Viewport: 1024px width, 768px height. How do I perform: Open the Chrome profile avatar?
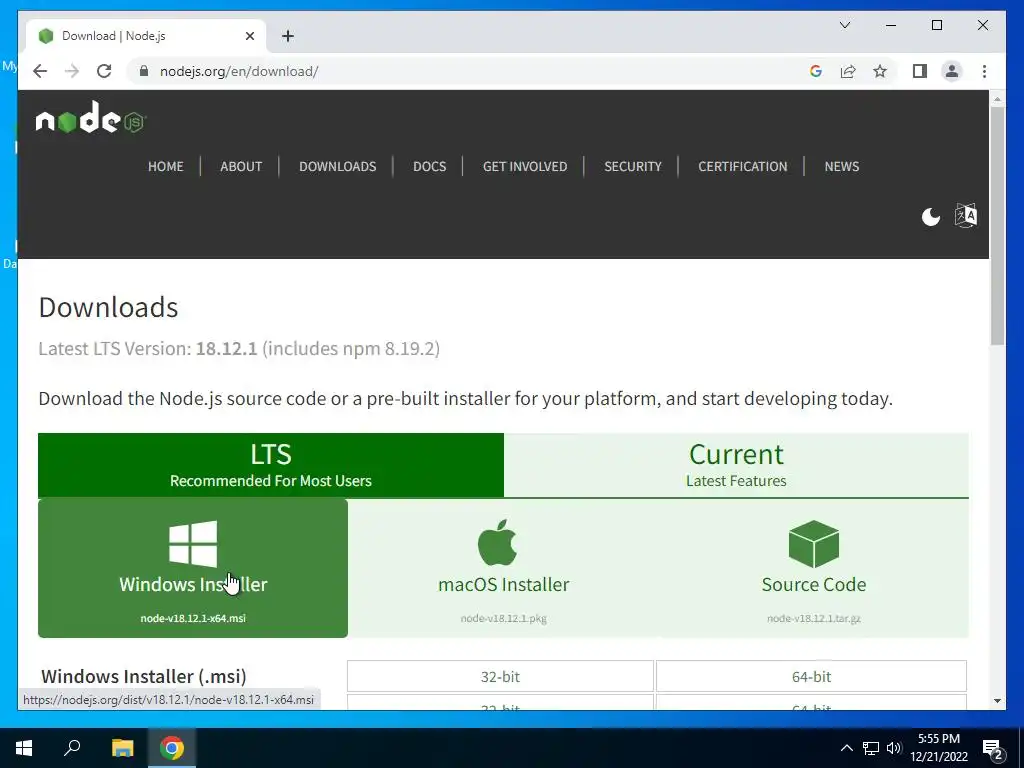point(952,71)
